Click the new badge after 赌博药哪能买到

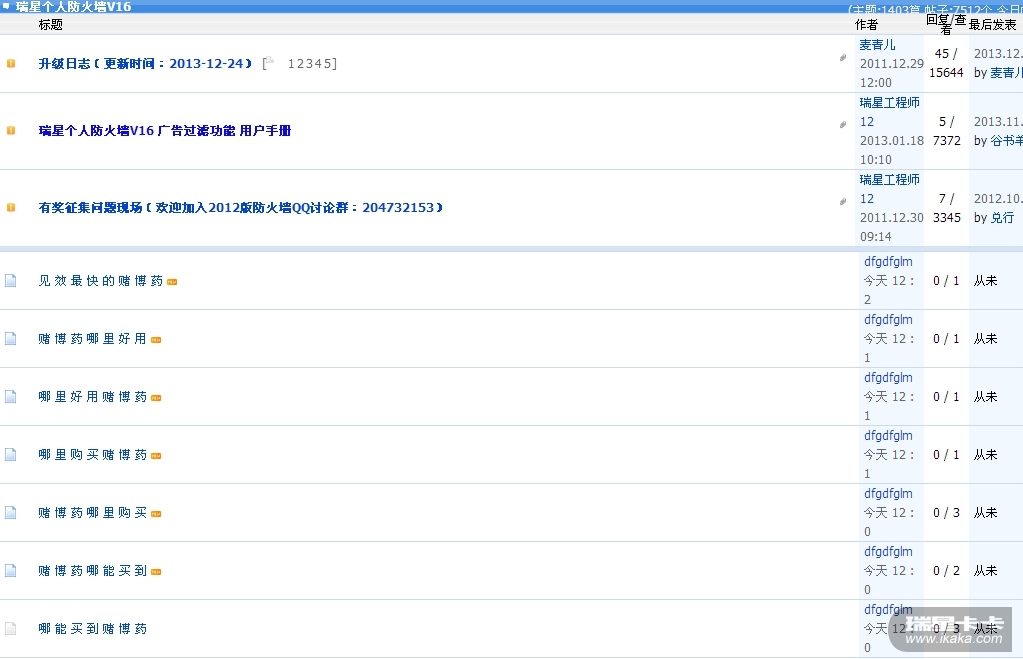click(x=156, y=572)
